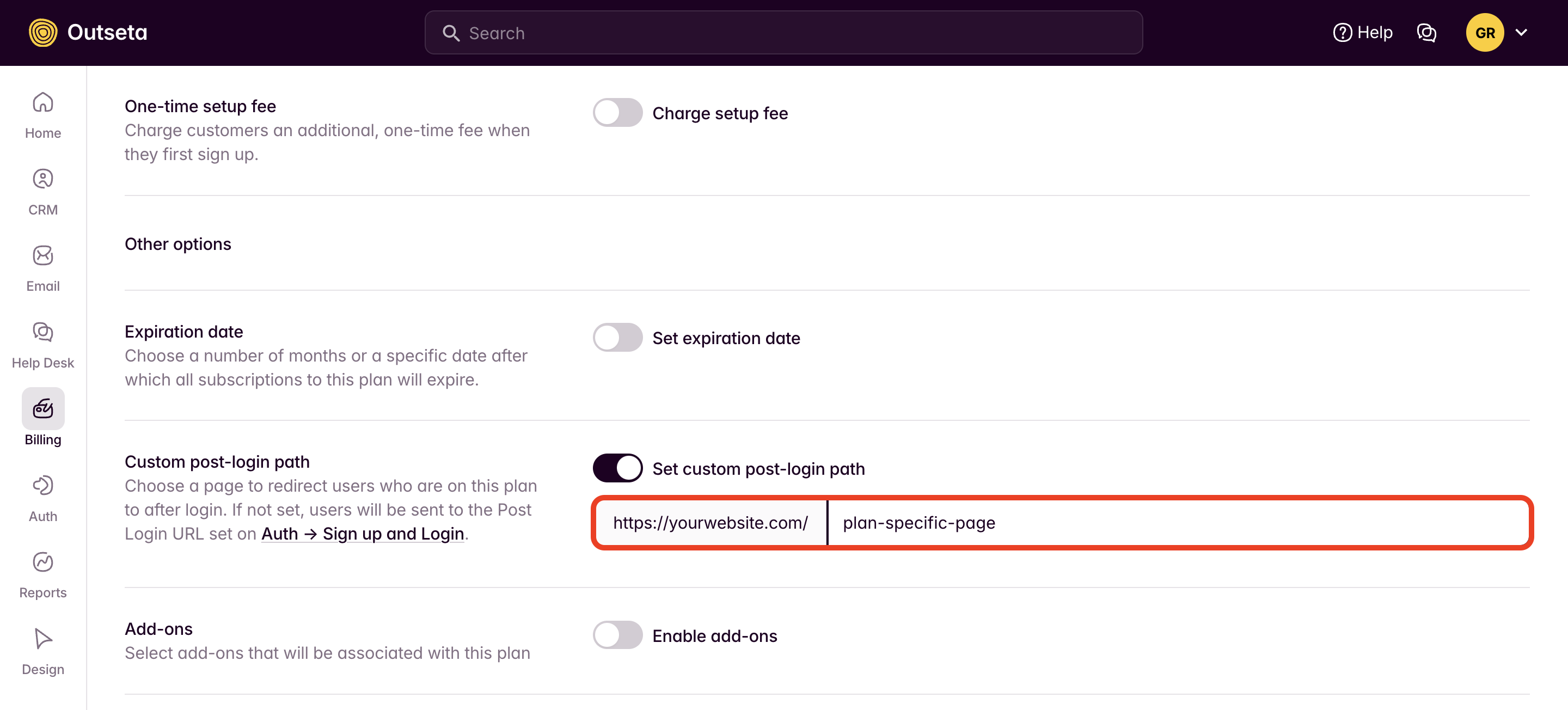This screenshot has height=710, width=1568.
Task: Open the Email sidebar icon
Action: [x=42, y=256]
